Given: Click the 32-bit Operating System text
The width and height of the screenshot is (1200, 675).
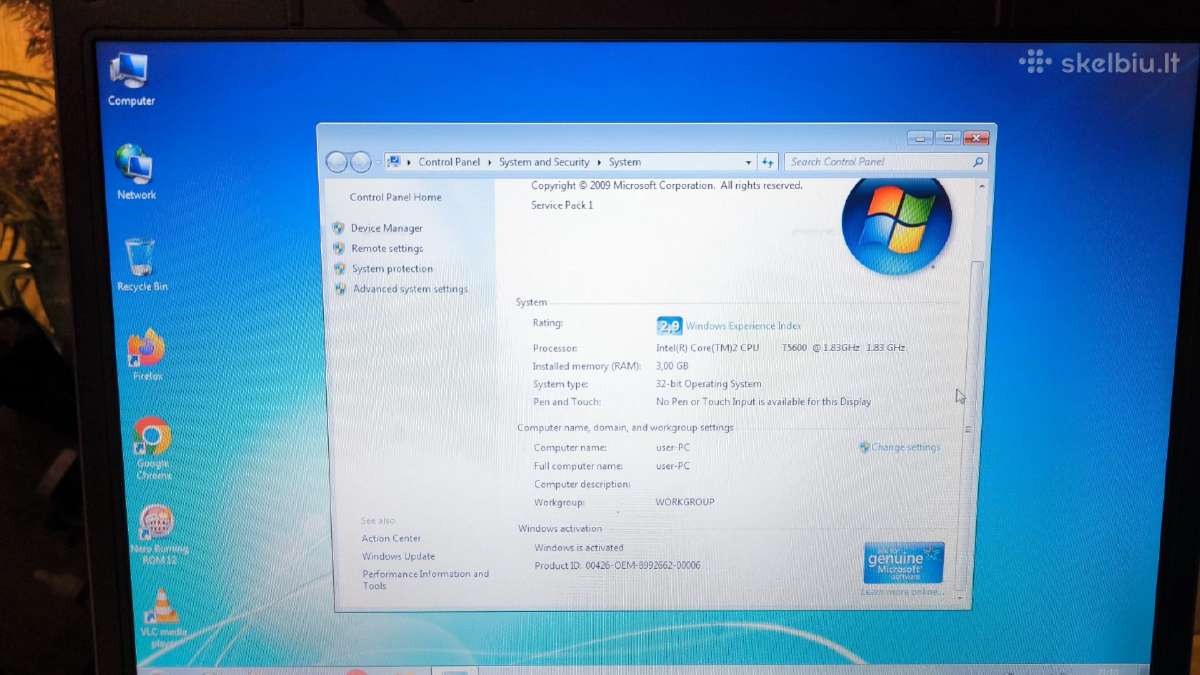Looking at the screenshot, I should (708, 384).
